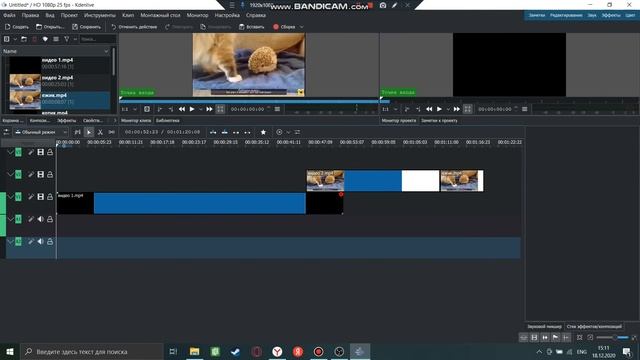The width and height of the screenshot is (640, 360).
Task: Click the filter funnel icon in project bin
Action: pyautogui.click(x=67, y=39)
